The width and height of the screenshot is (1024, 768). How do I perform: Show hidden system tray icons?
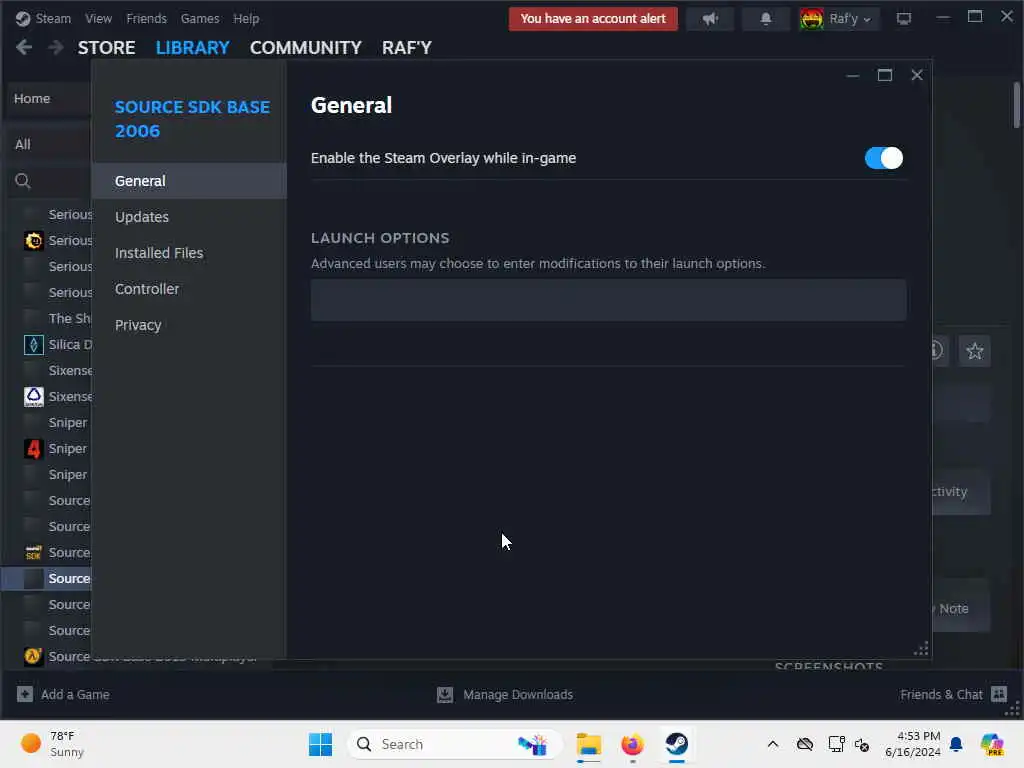click(773, 744)
